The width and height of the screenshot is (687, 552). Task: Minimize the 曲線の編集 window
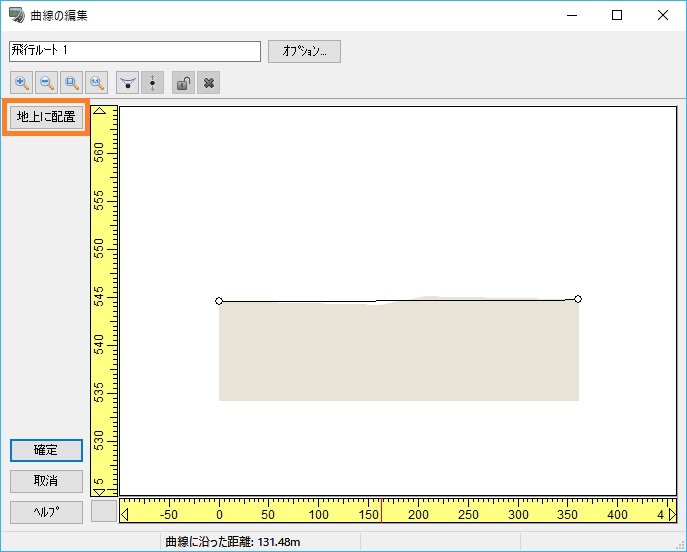572,15
